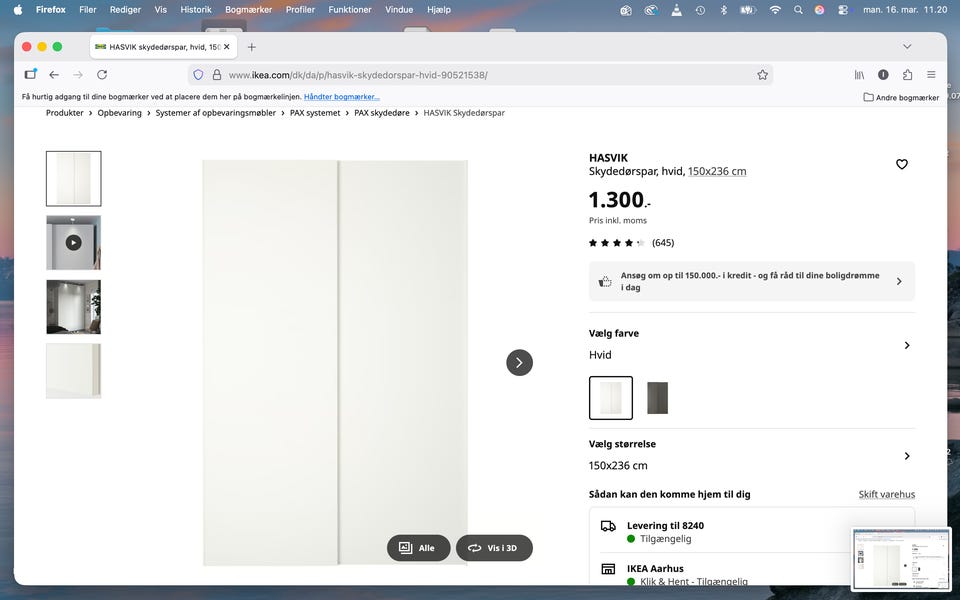Screen dimensions: 960x600
Task: Open Time Machine menu bar icon
Action: [700, 10]
